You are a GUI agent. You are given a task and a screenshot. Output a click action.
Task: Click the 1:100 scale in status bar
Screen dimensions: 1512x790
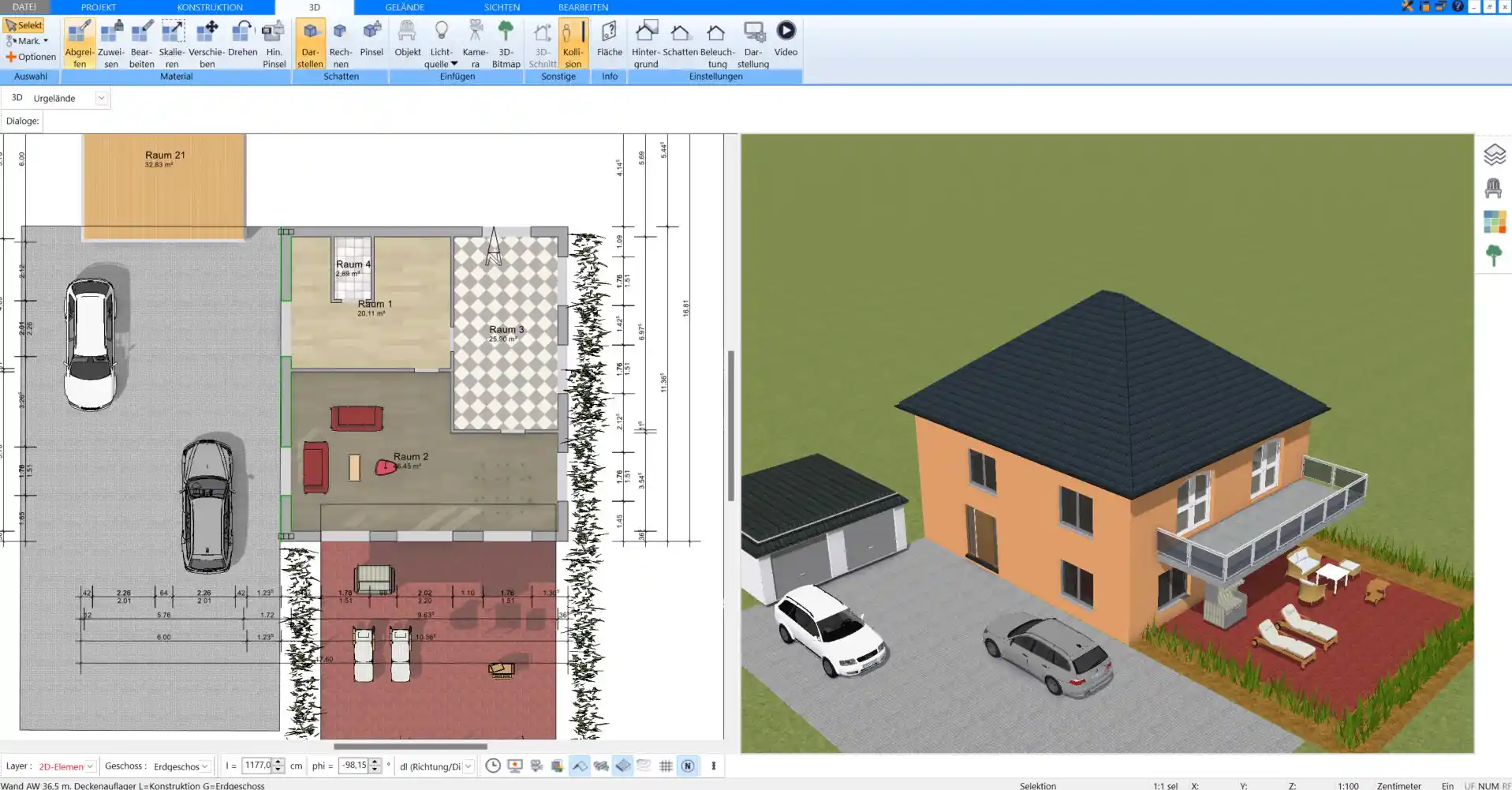[x=1348, y=785]
